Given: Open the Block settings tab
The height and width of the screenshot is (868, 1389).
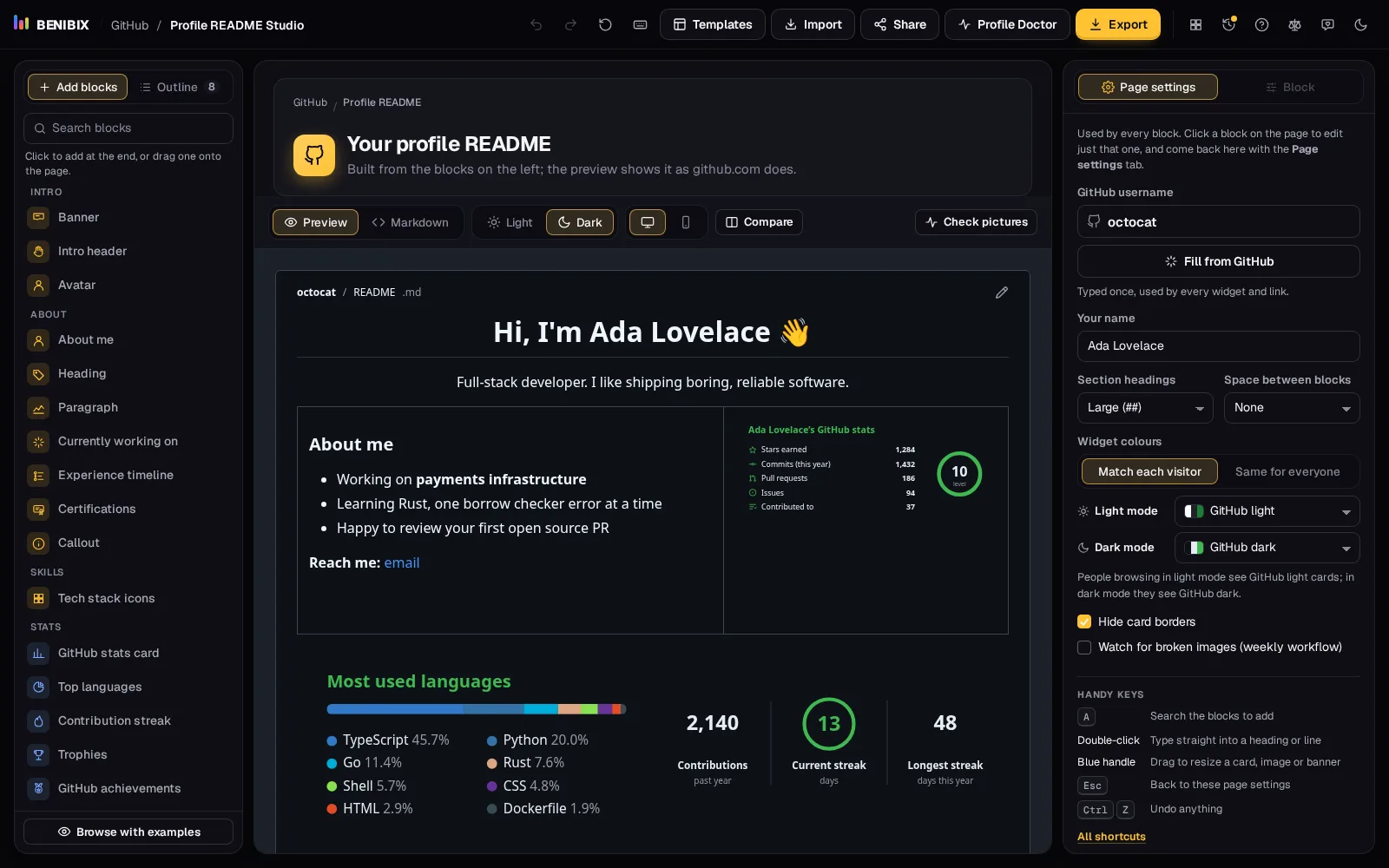Looking at the screenshot, I should (1290, 87).
